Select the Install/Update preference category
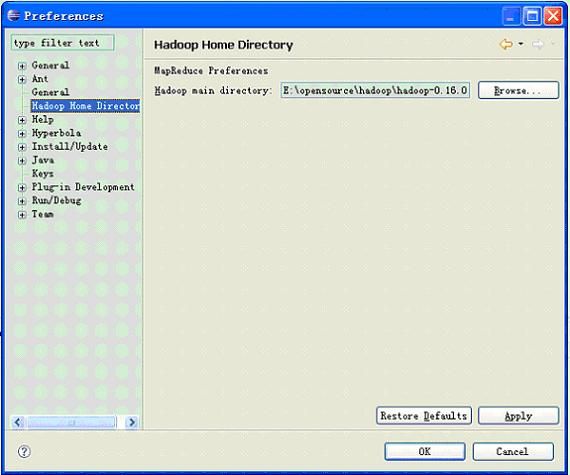The width and height of the screenshot is (570, 475). point(70,146)
